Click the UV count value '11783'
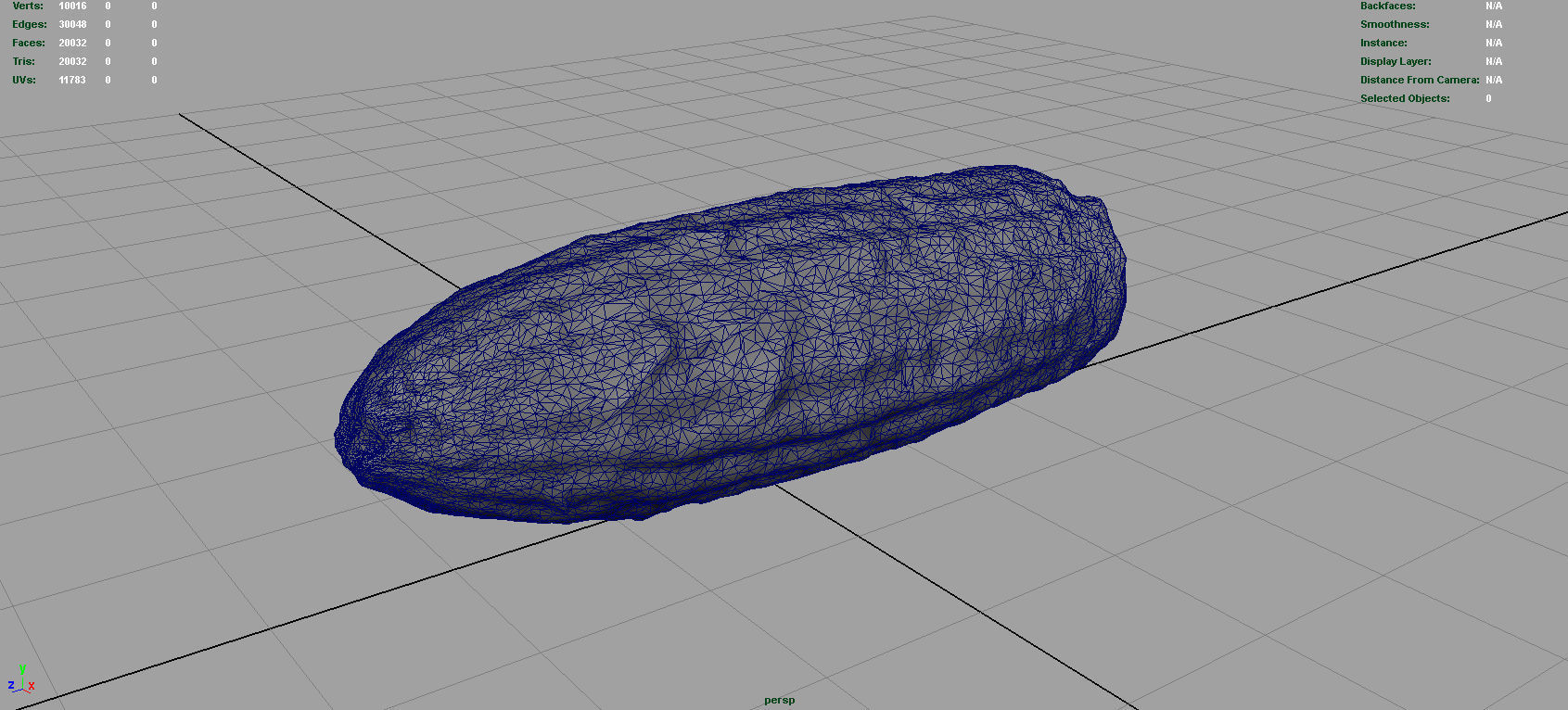The image size is (1568, 710). tap(72, 80)
